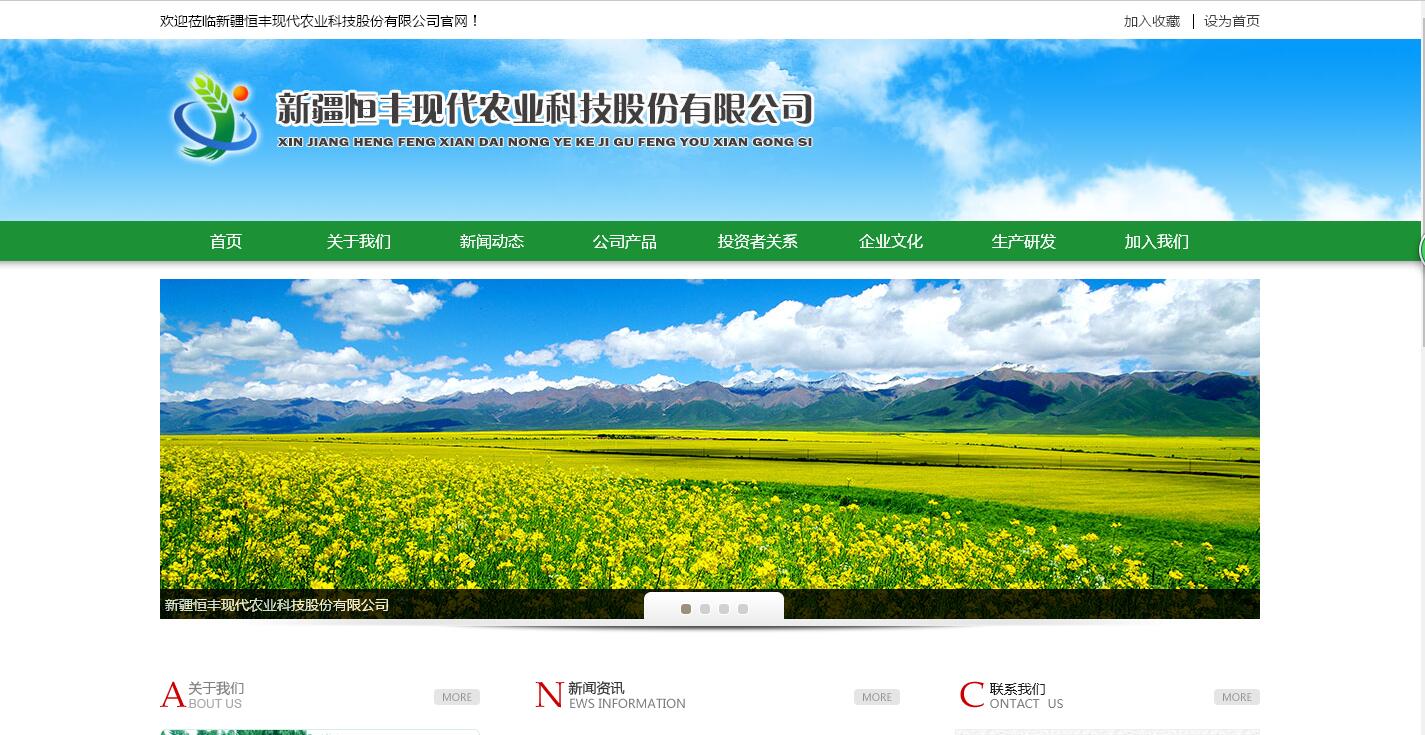Expand MORE for 新闻资讯 section
This screenshot has width=1425, height=735.
click(x=877, y=697)
